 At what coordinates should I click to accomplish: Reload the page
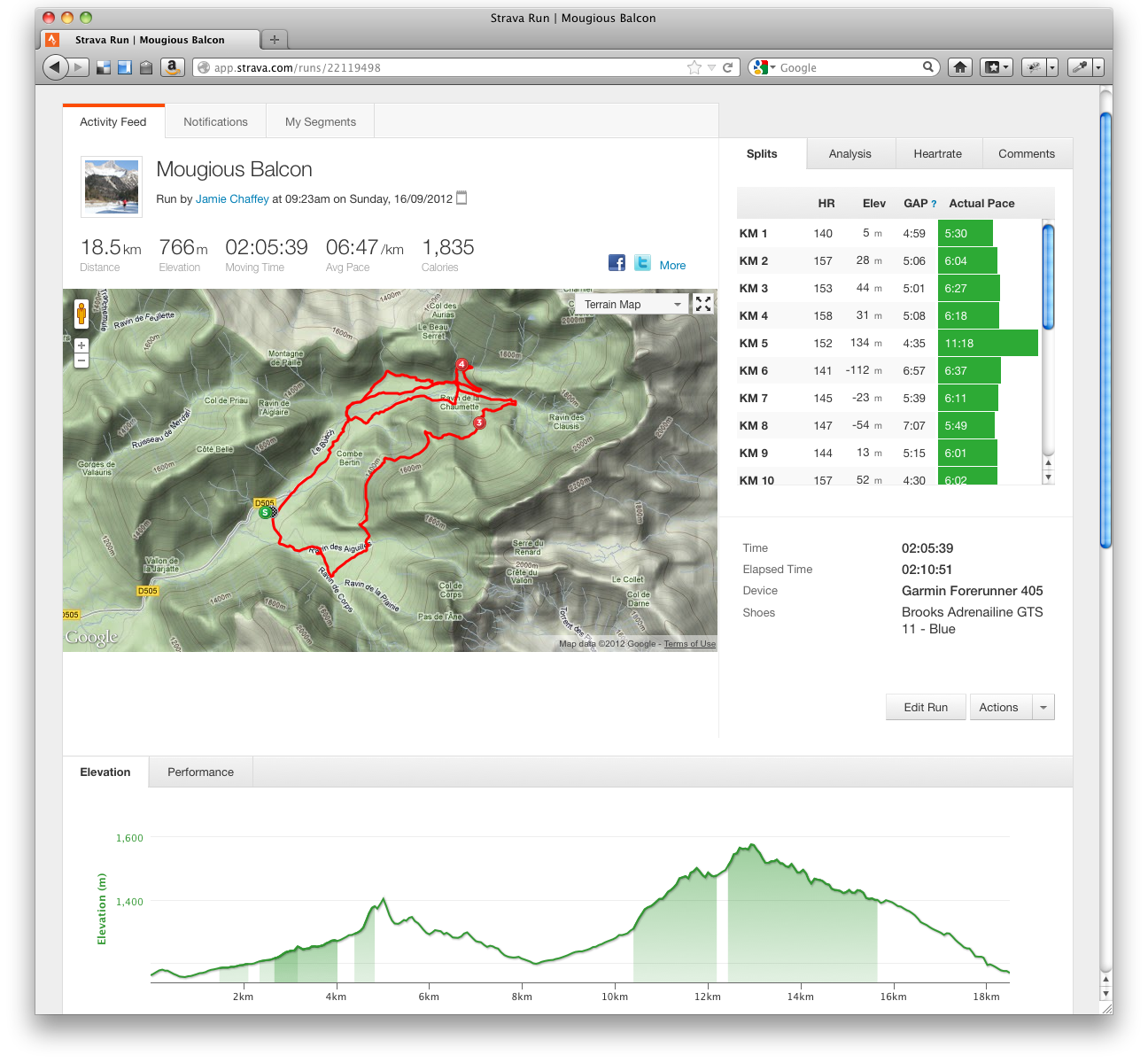727,67
